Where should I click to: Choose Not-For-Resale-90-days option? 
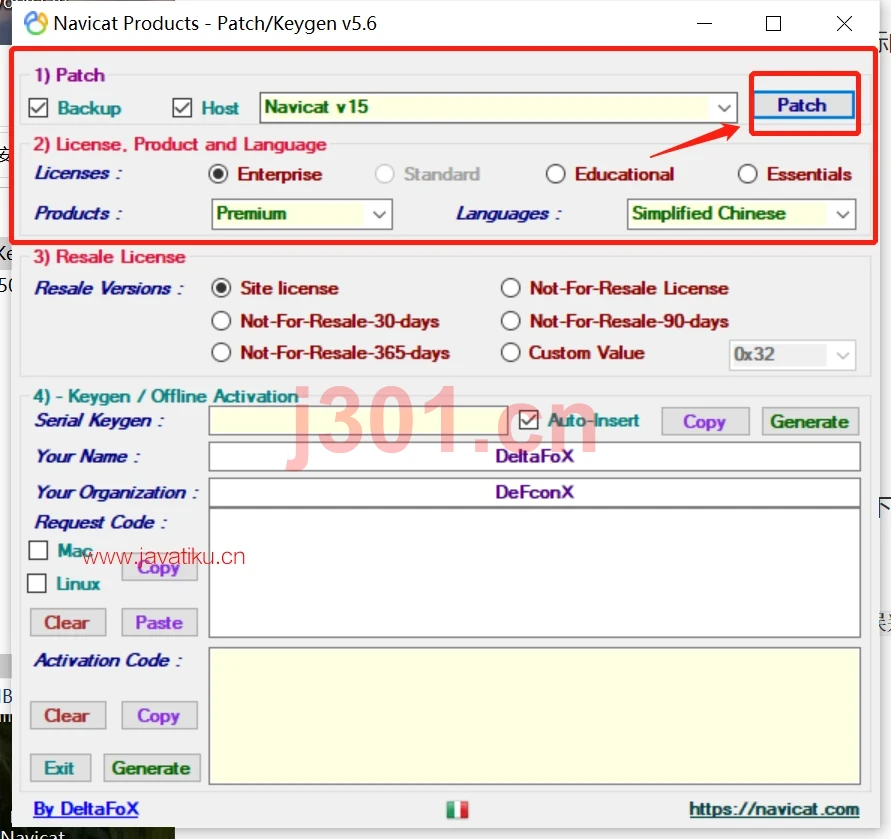pyautogui.click(x=510, y=321)
